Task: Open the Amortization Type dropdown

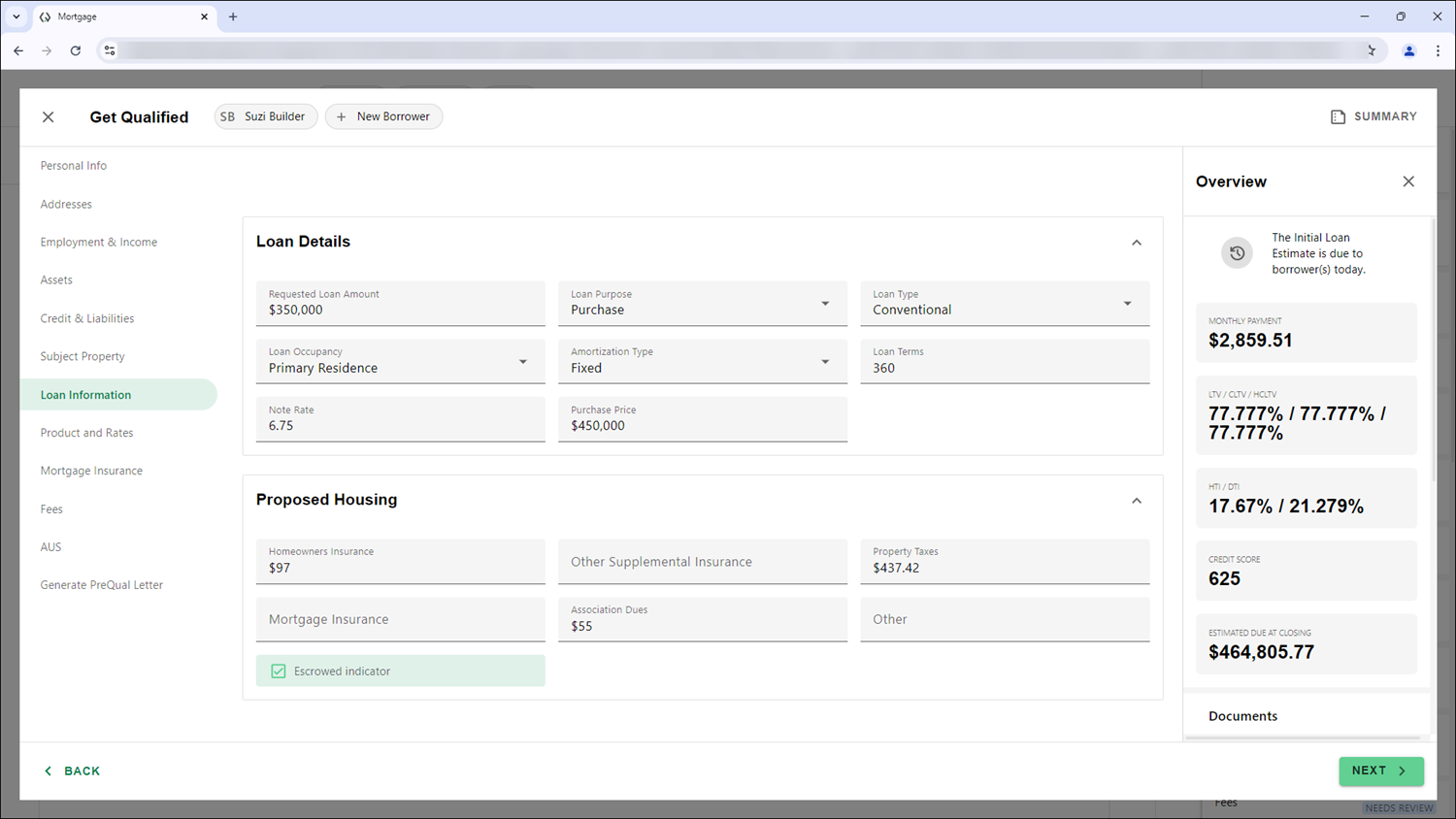Action: (x=703, y=361)
